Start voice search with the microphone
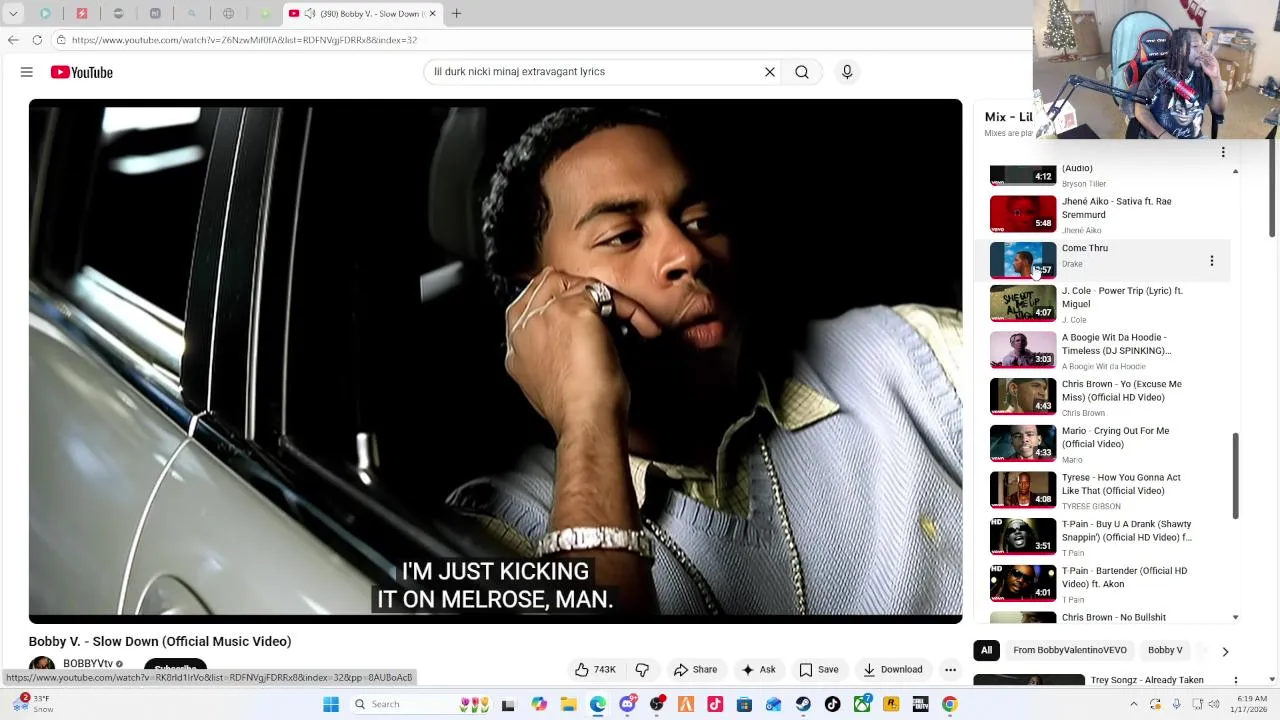The width and height of the screenshot is (1280, 720). click(847, 72)
